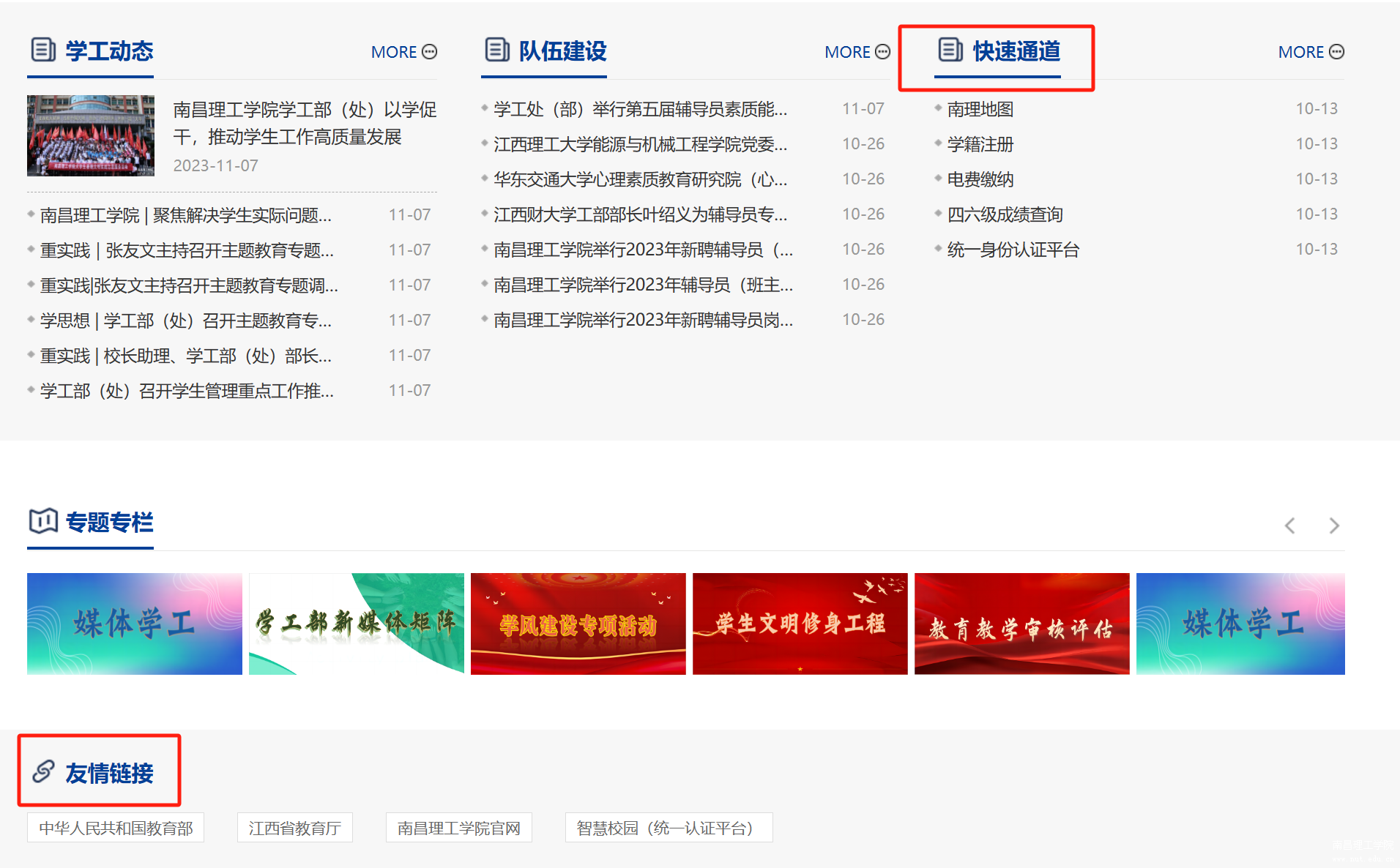Click the 专题专栏 book icon
The height and width of the screenshot is (868, 1400).
point(43,521)
